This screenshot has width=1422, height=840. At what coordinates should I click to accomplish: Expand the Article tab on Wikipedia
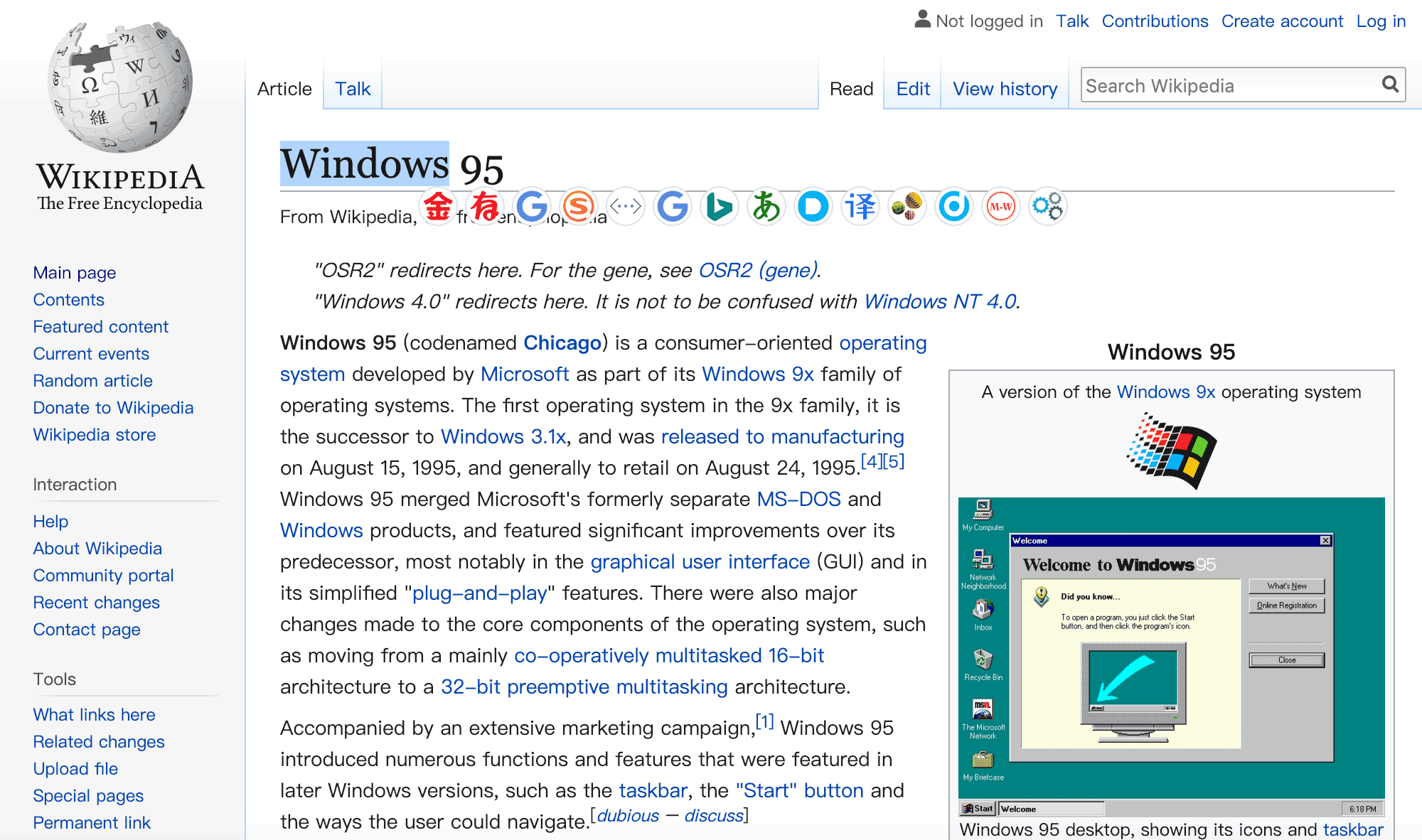click(x=285, y=89)
